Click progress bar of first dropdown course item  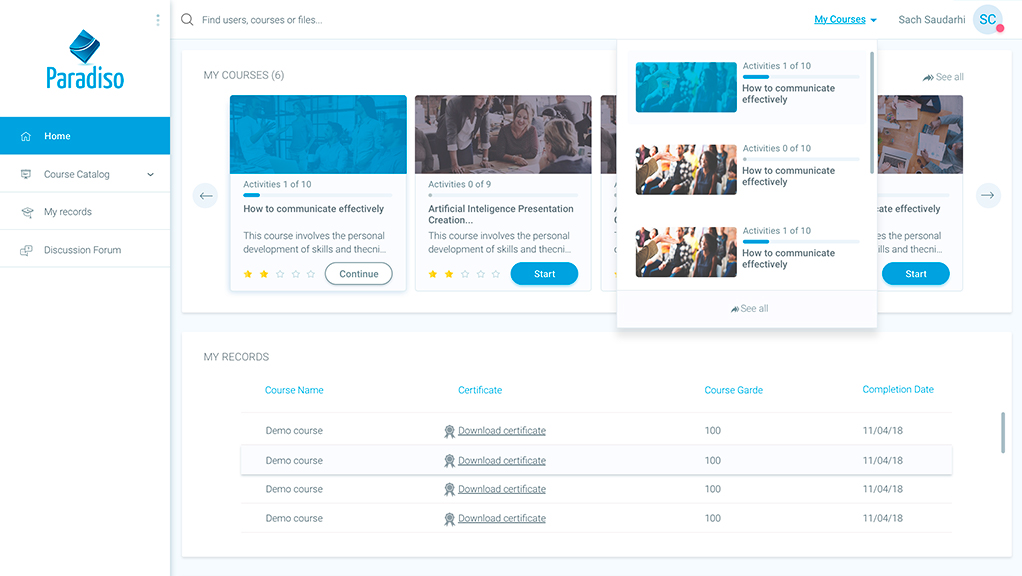click(801, 77)
